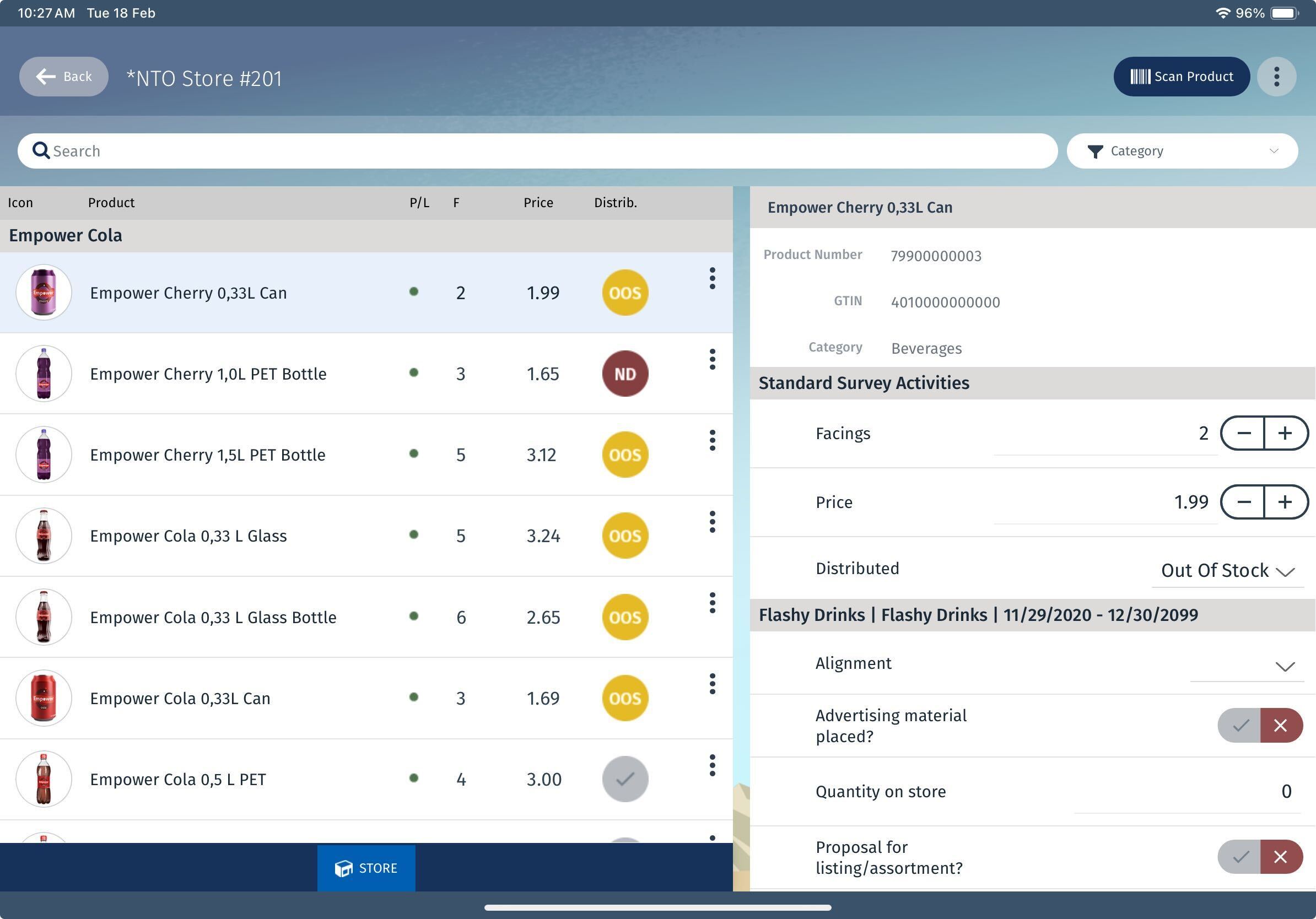Open options for Empower Cola 0,5 L PET
1316x919 pixels.
click(712, 765)
